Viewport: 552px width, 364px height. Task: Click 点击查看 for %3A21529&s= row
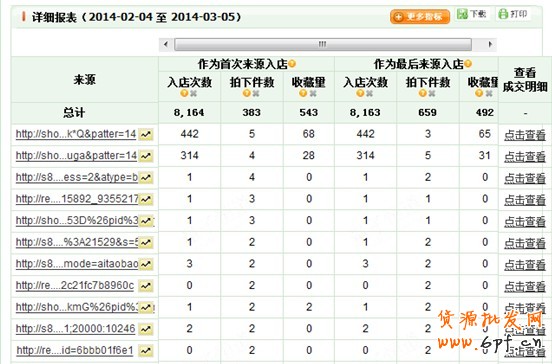tap(525, 243)
